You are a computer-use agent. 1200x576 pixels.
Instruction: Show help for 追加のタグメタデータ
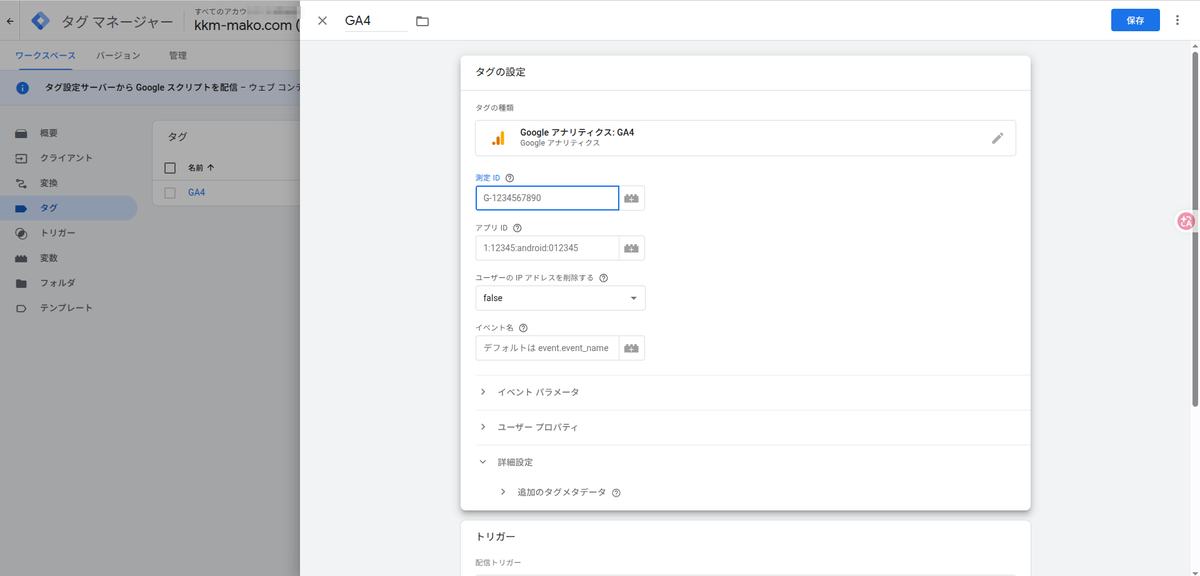pyautogui.click(x=616, y=492)
